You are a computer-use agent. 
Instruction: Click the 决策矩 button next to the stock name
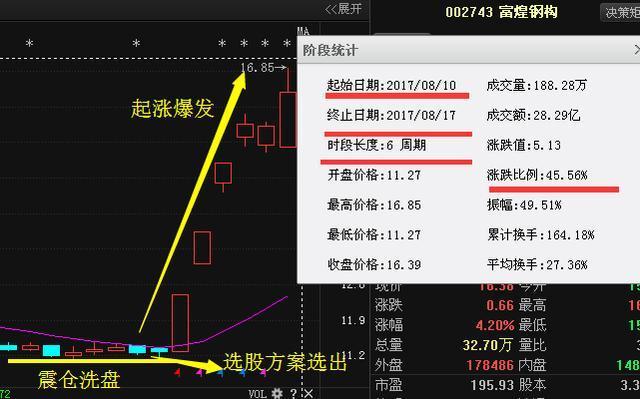pos(621,13)
